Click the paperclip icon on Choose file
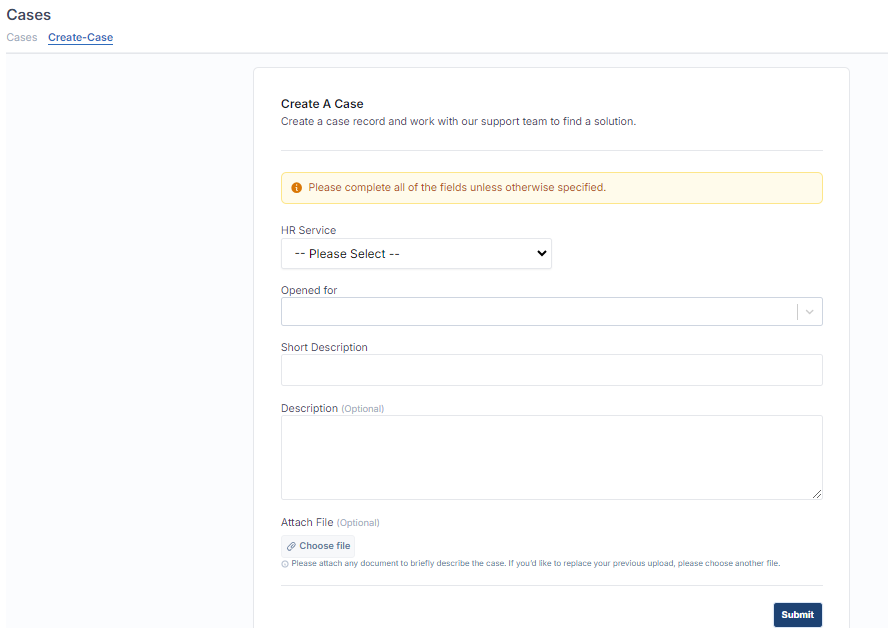 click(291, 546)
